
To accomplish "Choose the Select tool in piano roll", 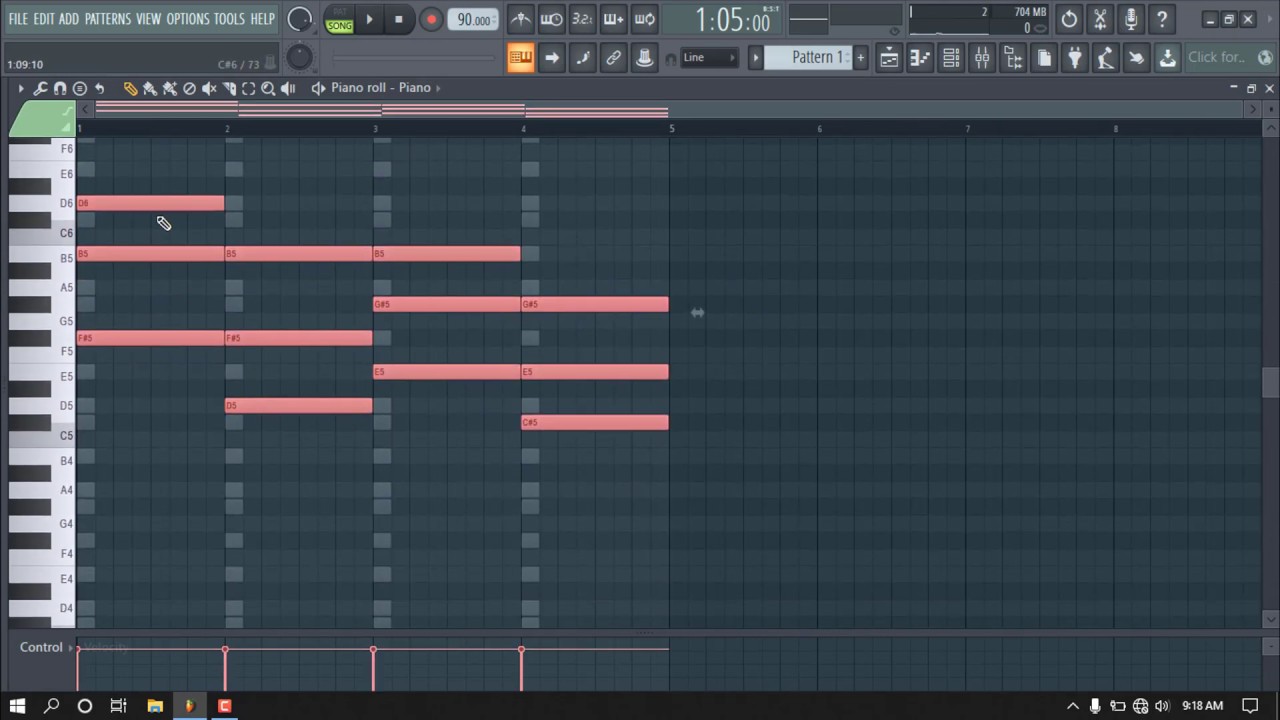I will (x=249, y=88).
